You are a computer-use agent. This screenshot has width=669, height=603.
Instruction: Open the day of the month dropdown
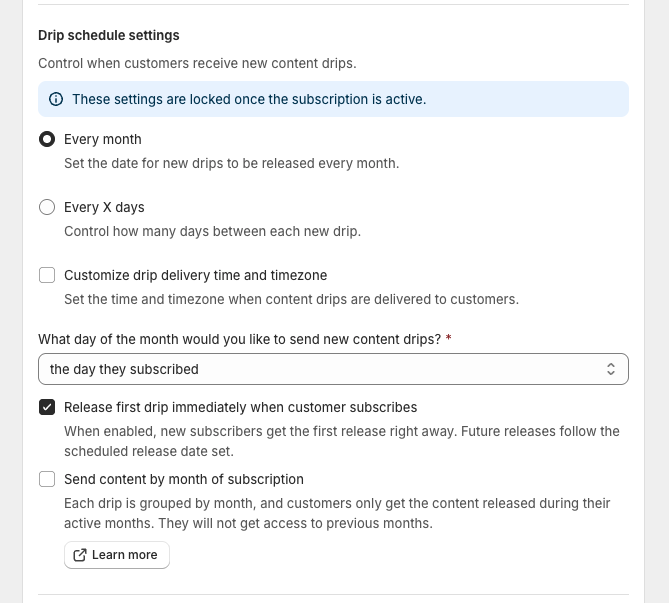click(x=333, y=369)
